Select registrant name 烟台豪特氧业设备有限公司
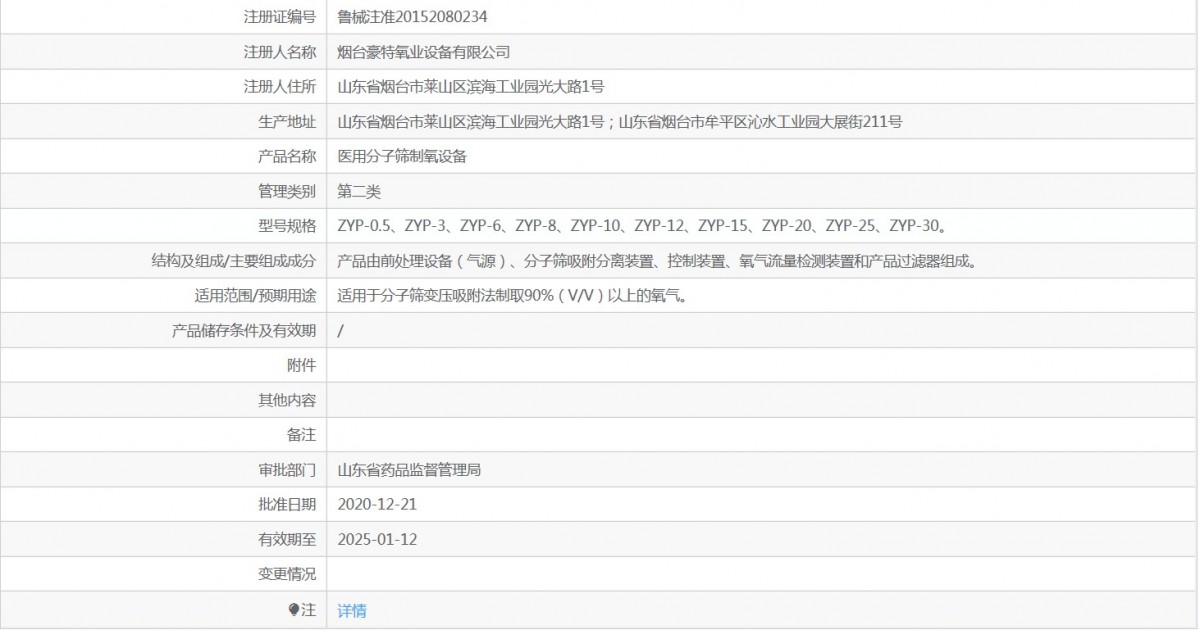 [x=424, y=52]
